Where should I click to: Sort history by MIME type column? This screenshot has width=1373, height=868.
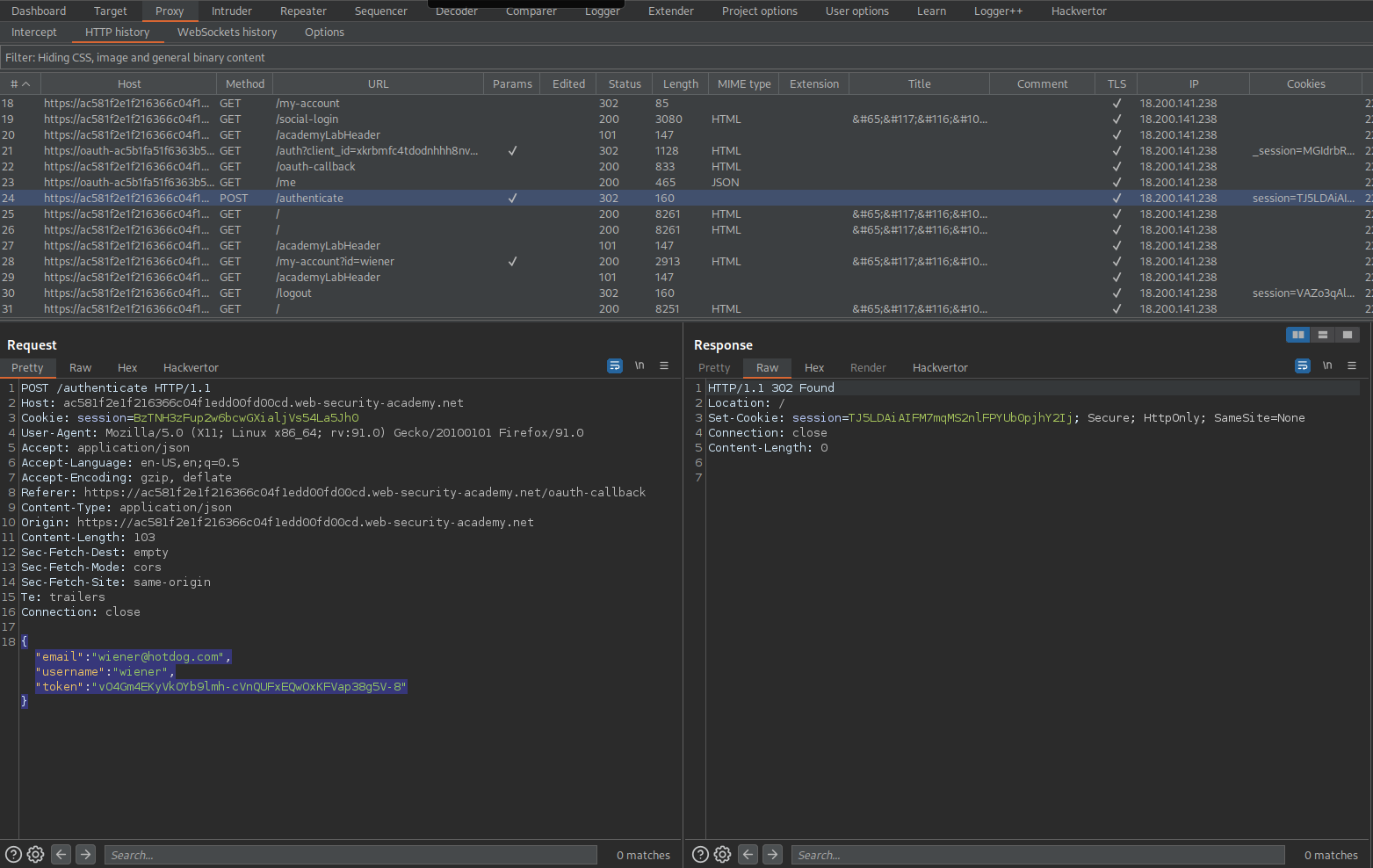(744, 84)
